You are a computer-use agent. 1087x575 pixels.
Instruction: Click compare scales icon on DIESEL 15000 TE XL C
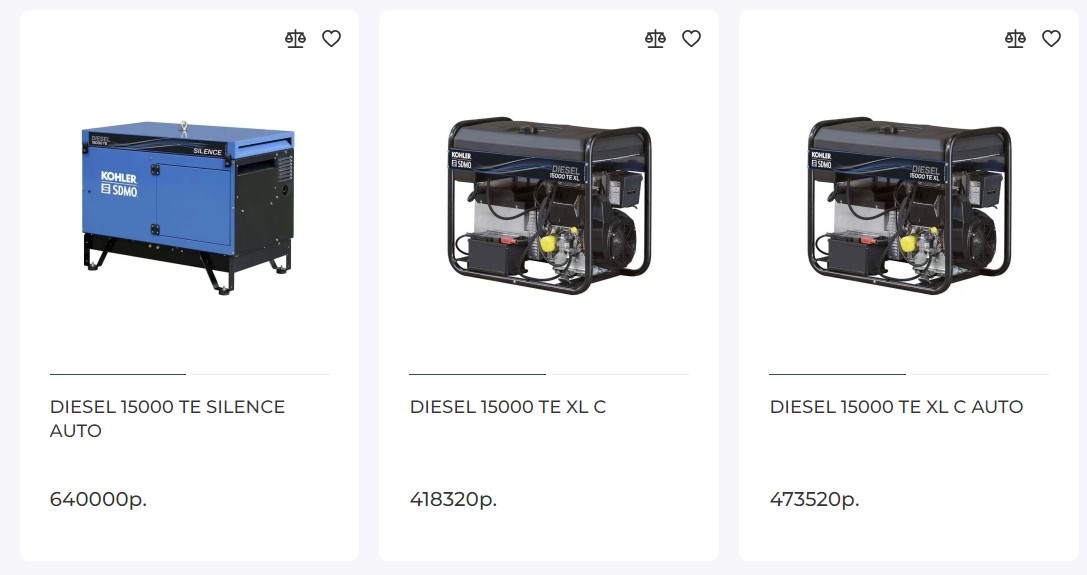tap(655, 39)
